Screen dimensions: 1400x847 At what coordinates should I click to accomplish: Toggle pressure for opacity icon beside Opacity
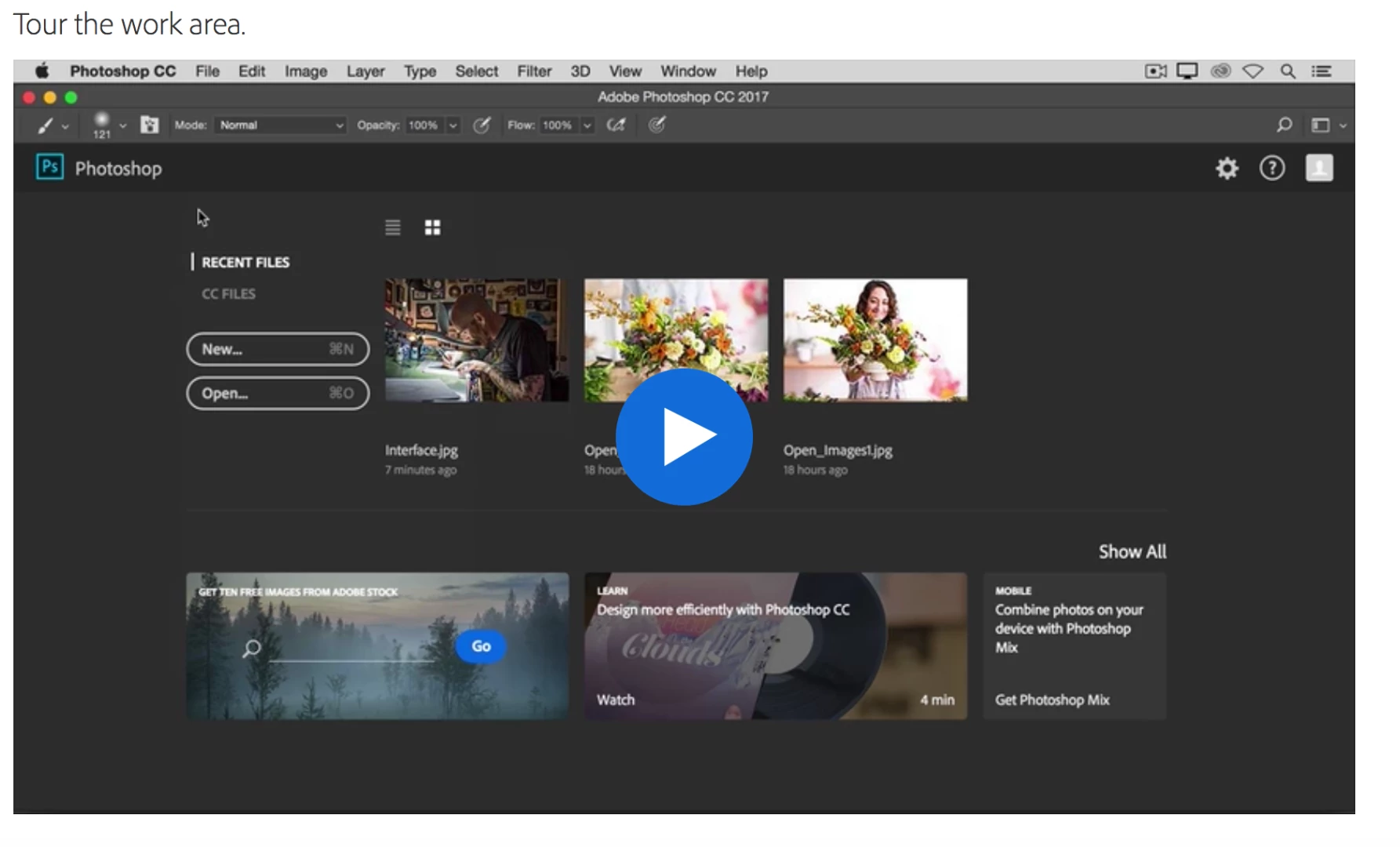(x=482, y=125)
